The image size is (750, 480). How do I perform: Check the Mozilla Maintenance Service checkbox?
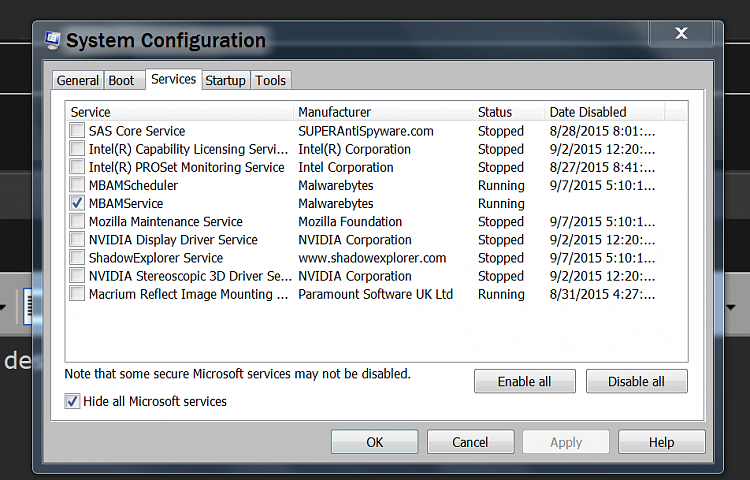pyautogui.click(x=77, y=221)
